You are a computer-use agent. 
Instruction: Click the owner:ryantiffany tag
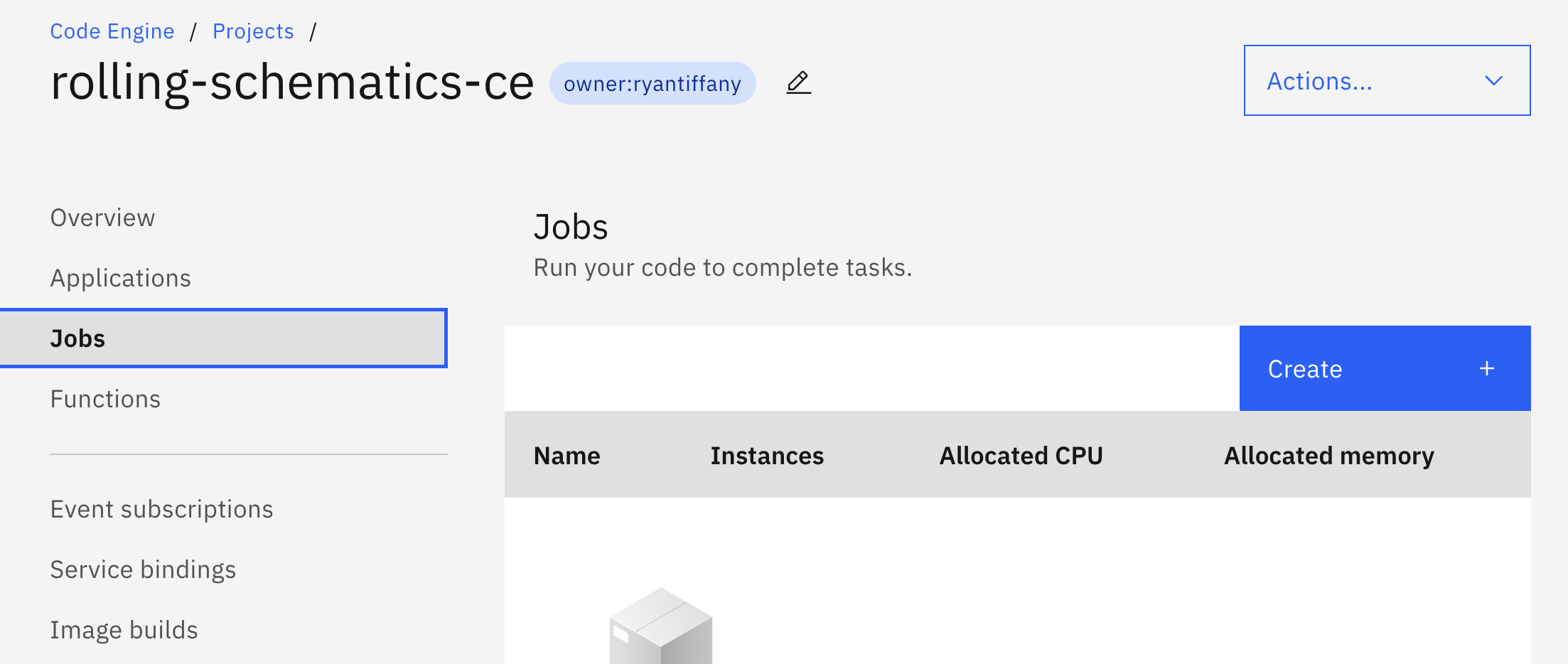653,83
